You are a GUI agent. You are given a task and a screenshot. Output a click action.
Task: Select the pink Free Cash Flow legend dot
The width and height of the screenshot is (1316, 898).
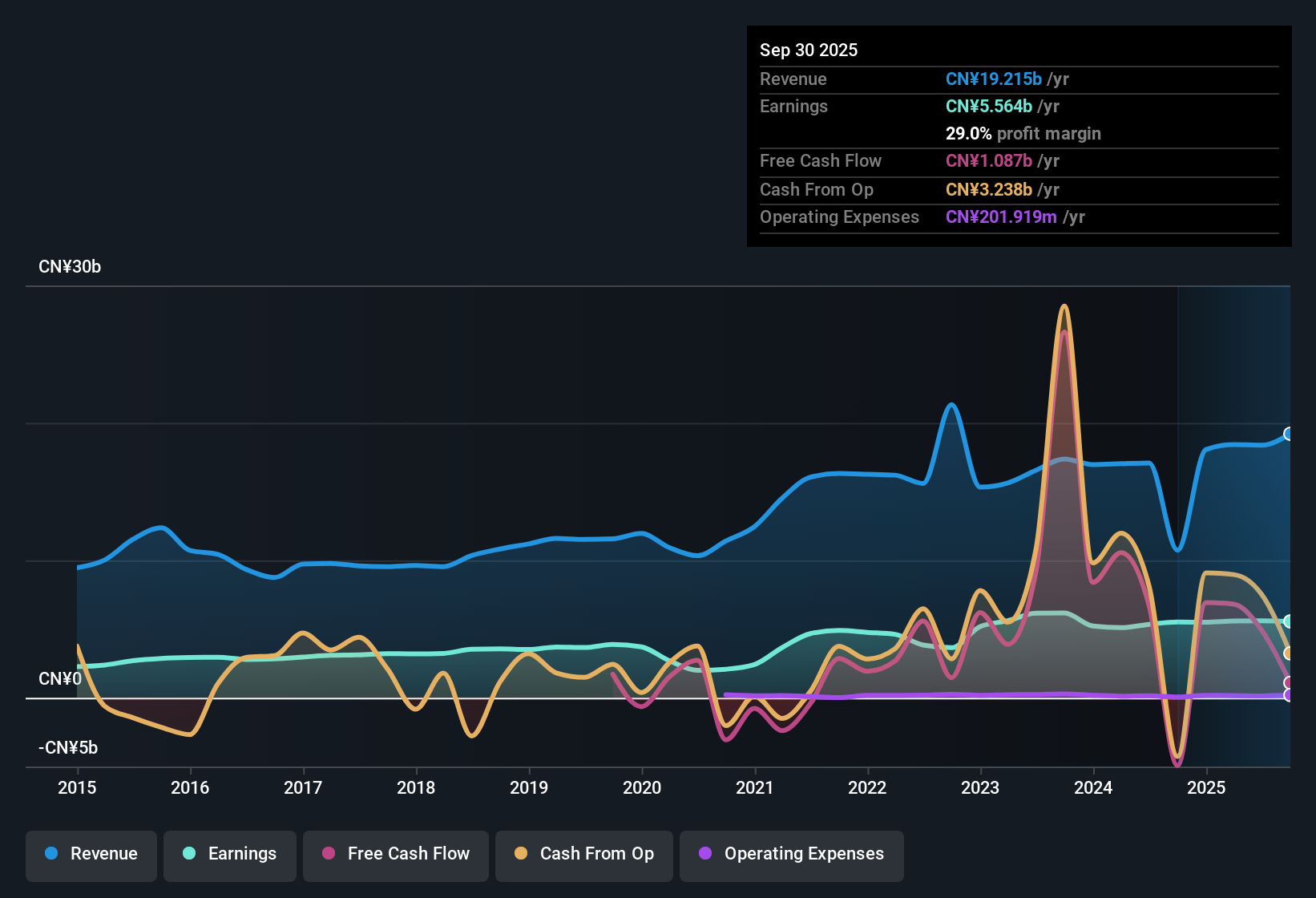pos(328,854)
